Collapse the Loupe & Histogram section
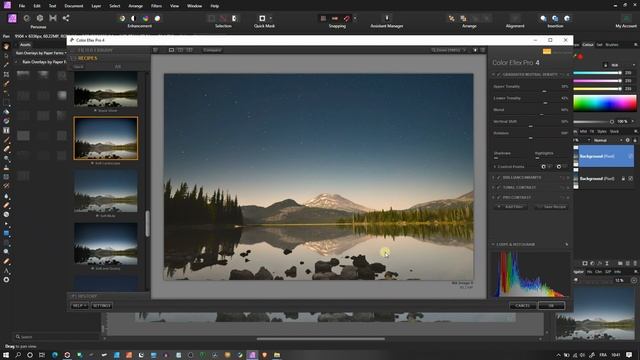Screen dimensions: 640x360 pos(493,244)
